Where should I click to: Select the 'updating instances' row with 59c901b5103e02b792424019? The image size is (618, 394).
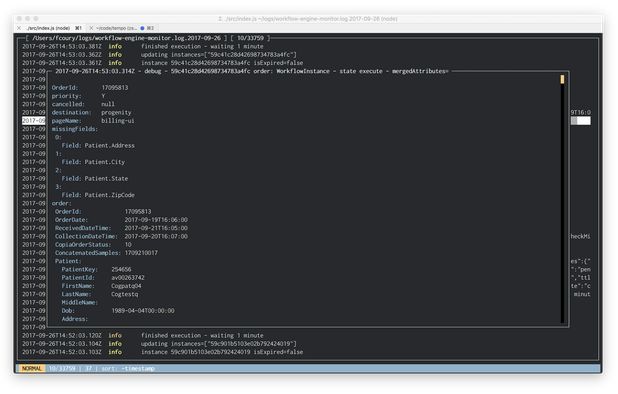(159, 344)
